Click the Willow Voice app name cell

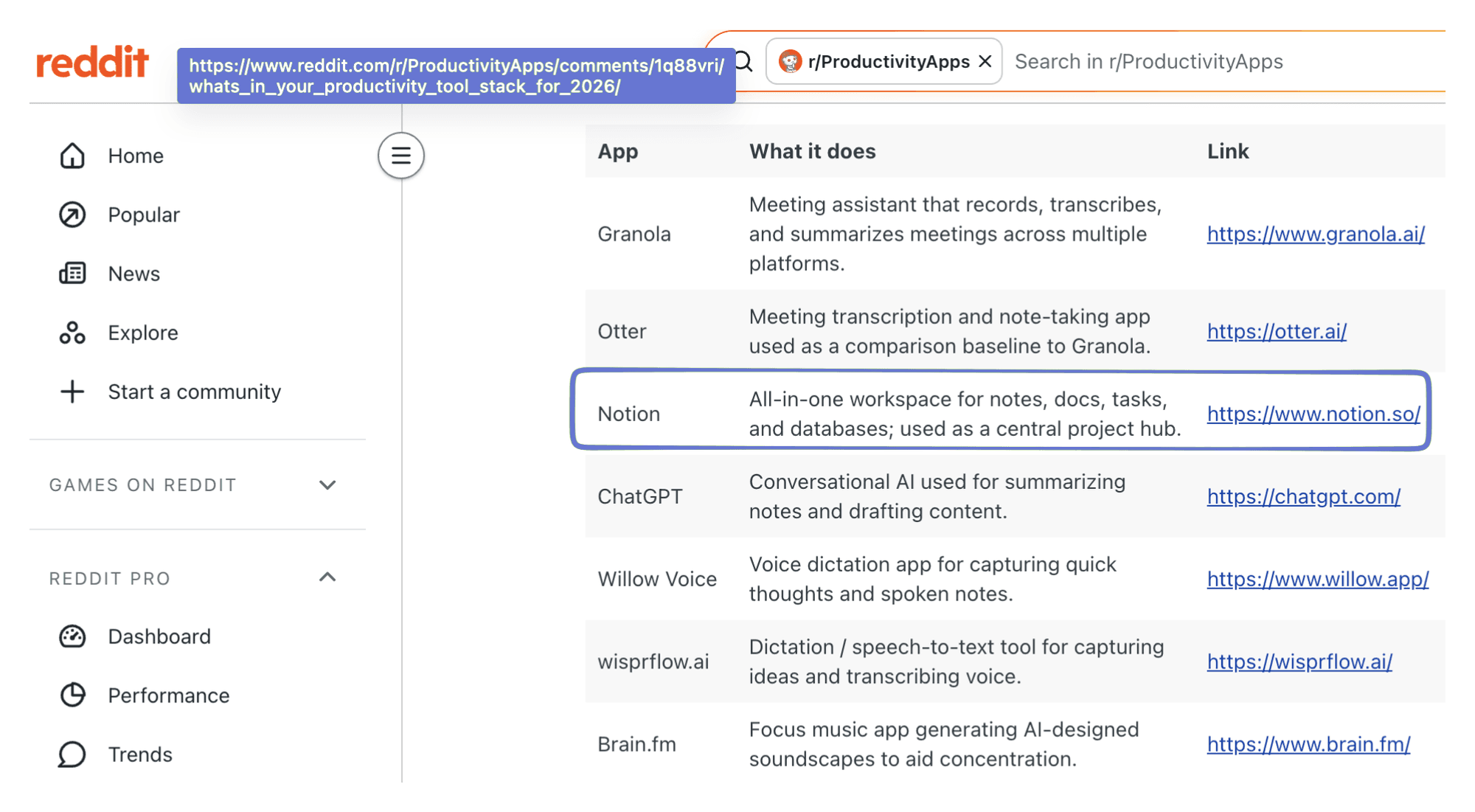(657, 579)
